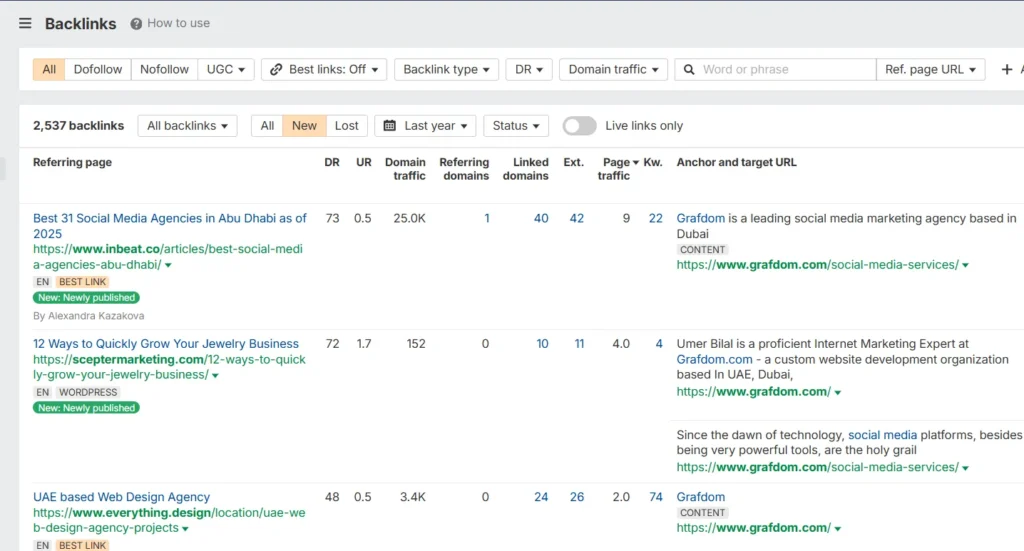Select the All tab beside New
The image size is (1024, 551).
point(267,125)
